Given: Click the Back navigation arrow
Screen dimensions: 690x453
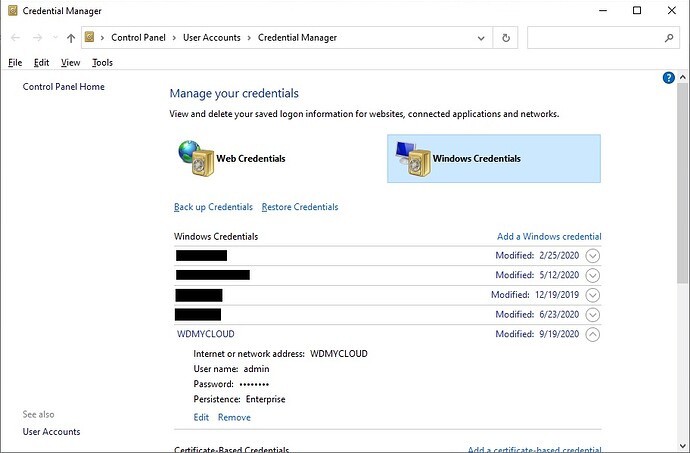Looking at the screenshot, I should [15, 38].
